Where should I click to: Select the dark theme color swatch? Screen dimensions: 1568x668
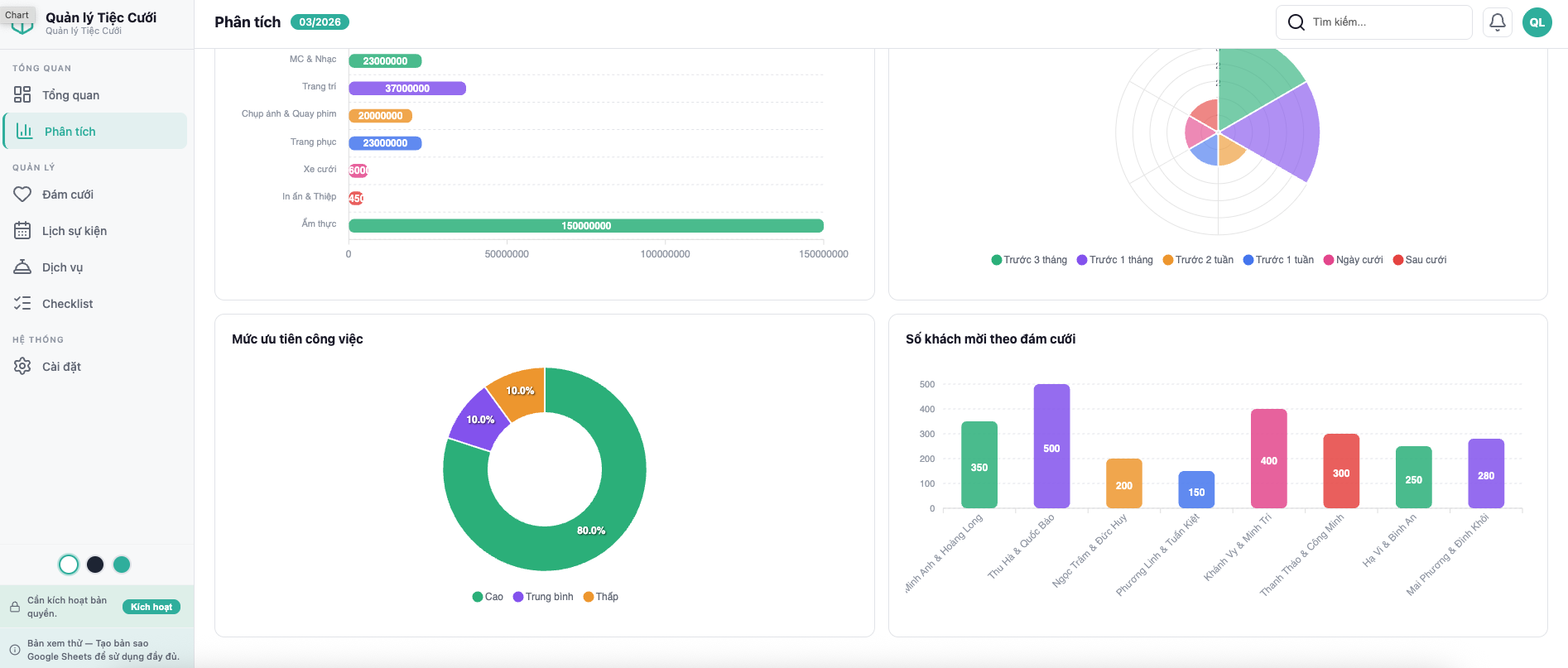95,565
